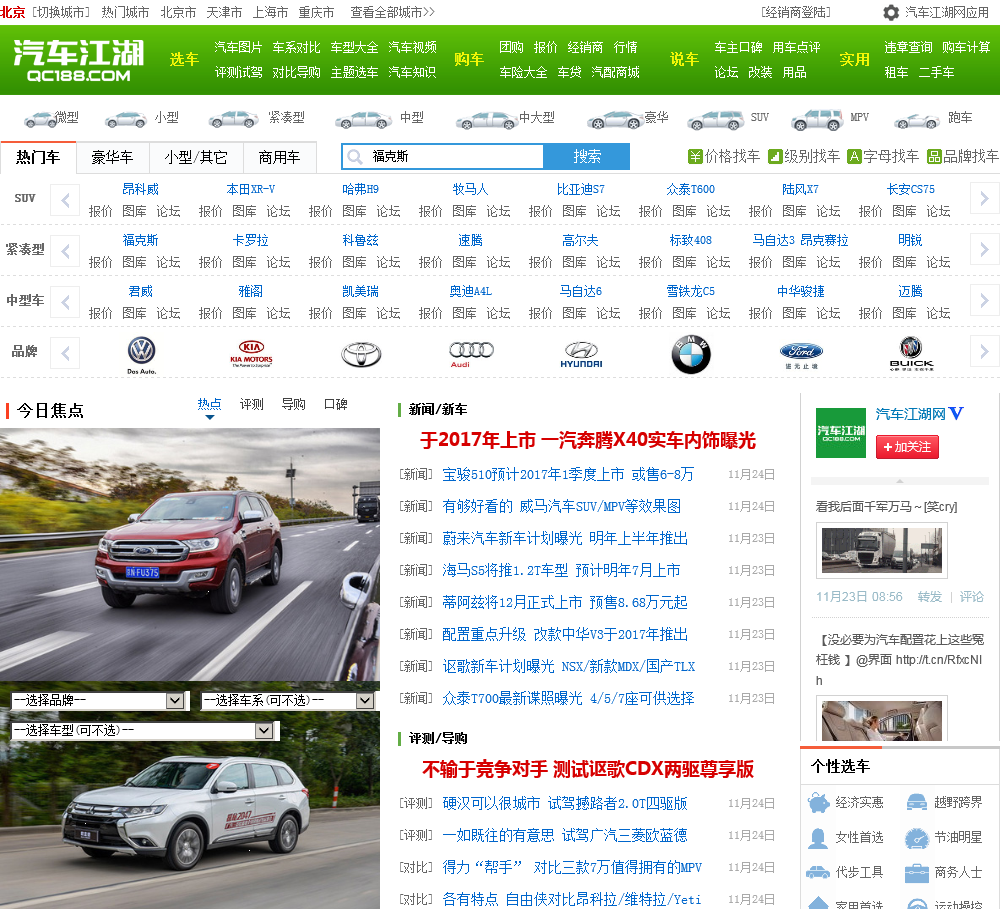Show previous SUV row models

point(65,200)
